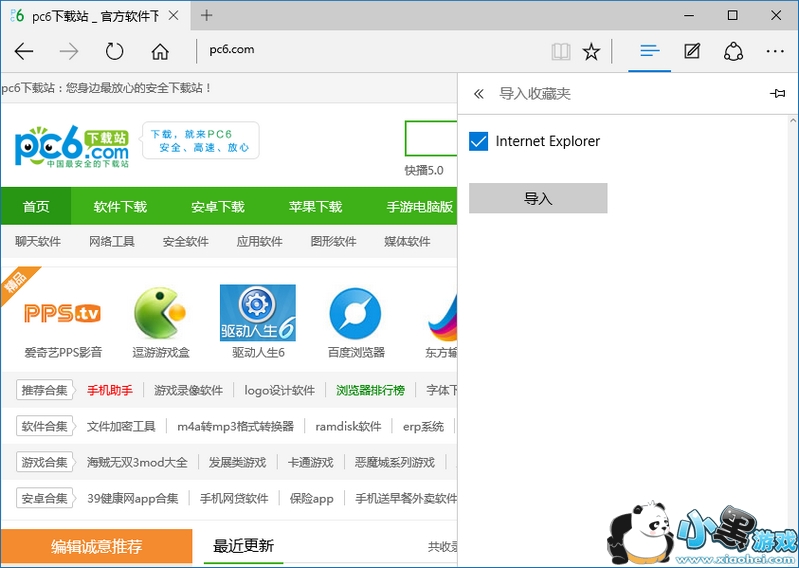The width and height of the screenshot is (799, 568).
Task: Open the More actions ellipsis menu
Action: 775,51
